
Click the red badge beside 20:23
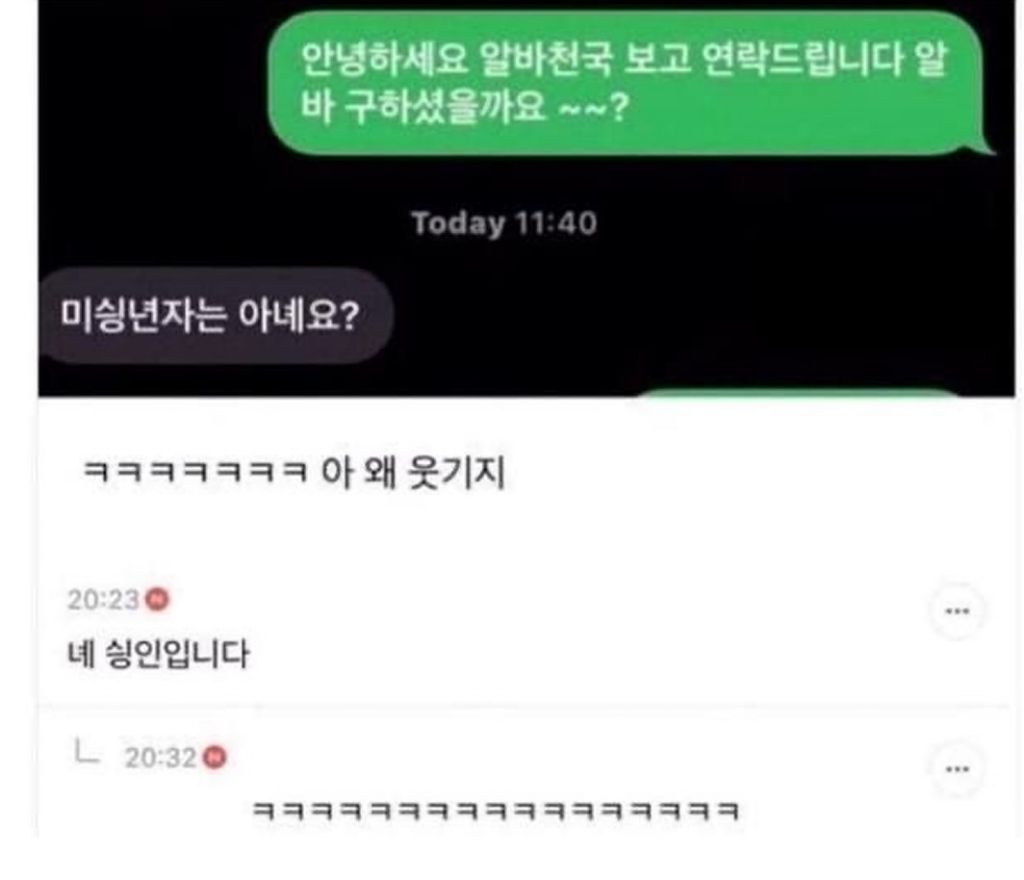[x=157, y=599]
